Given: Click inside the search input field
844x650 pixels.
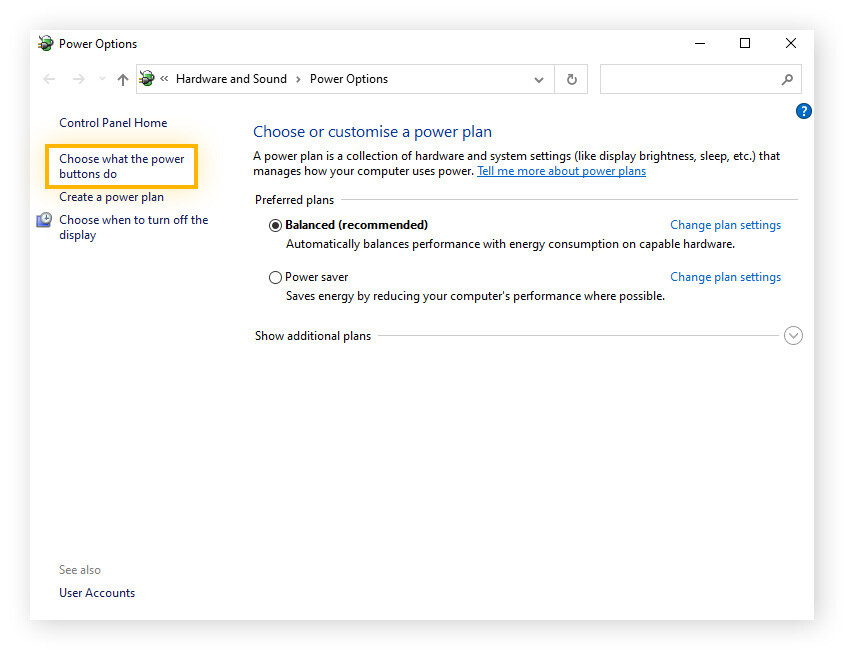Looking at the screenshot, I should coord(690,78).
